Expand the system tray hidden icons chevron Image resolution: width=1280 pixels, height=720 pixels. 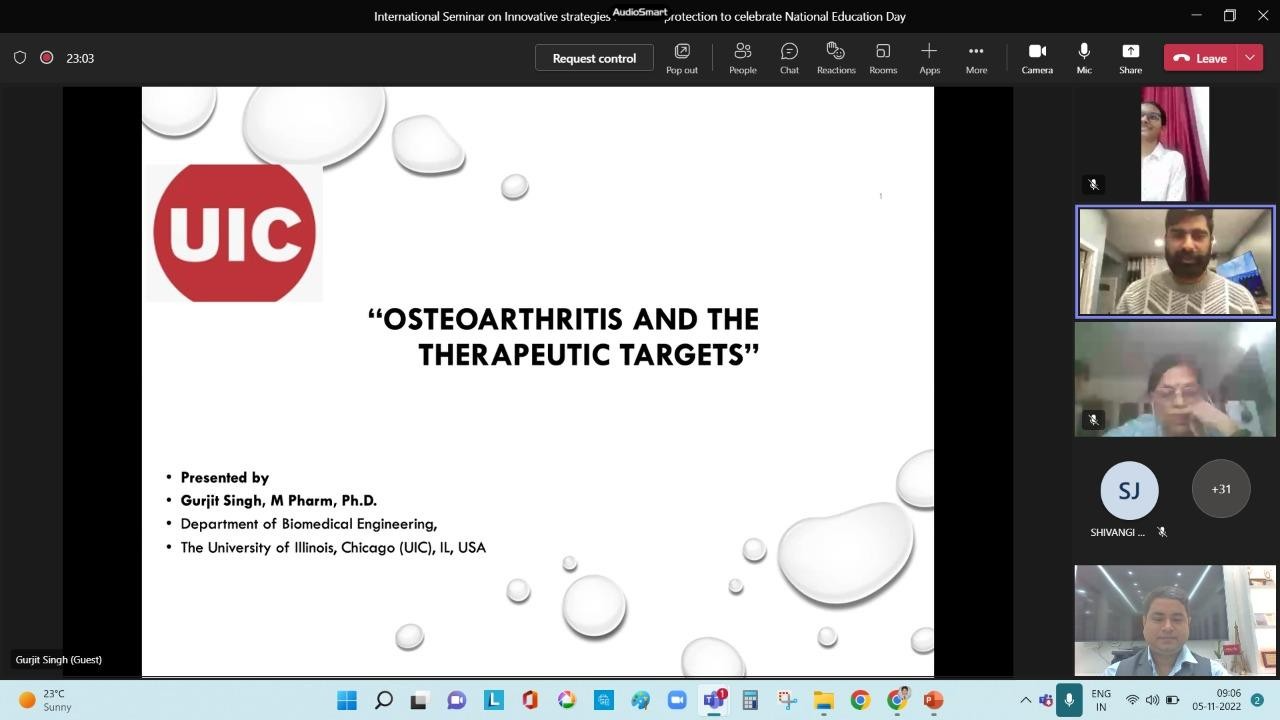point(1025,700)
